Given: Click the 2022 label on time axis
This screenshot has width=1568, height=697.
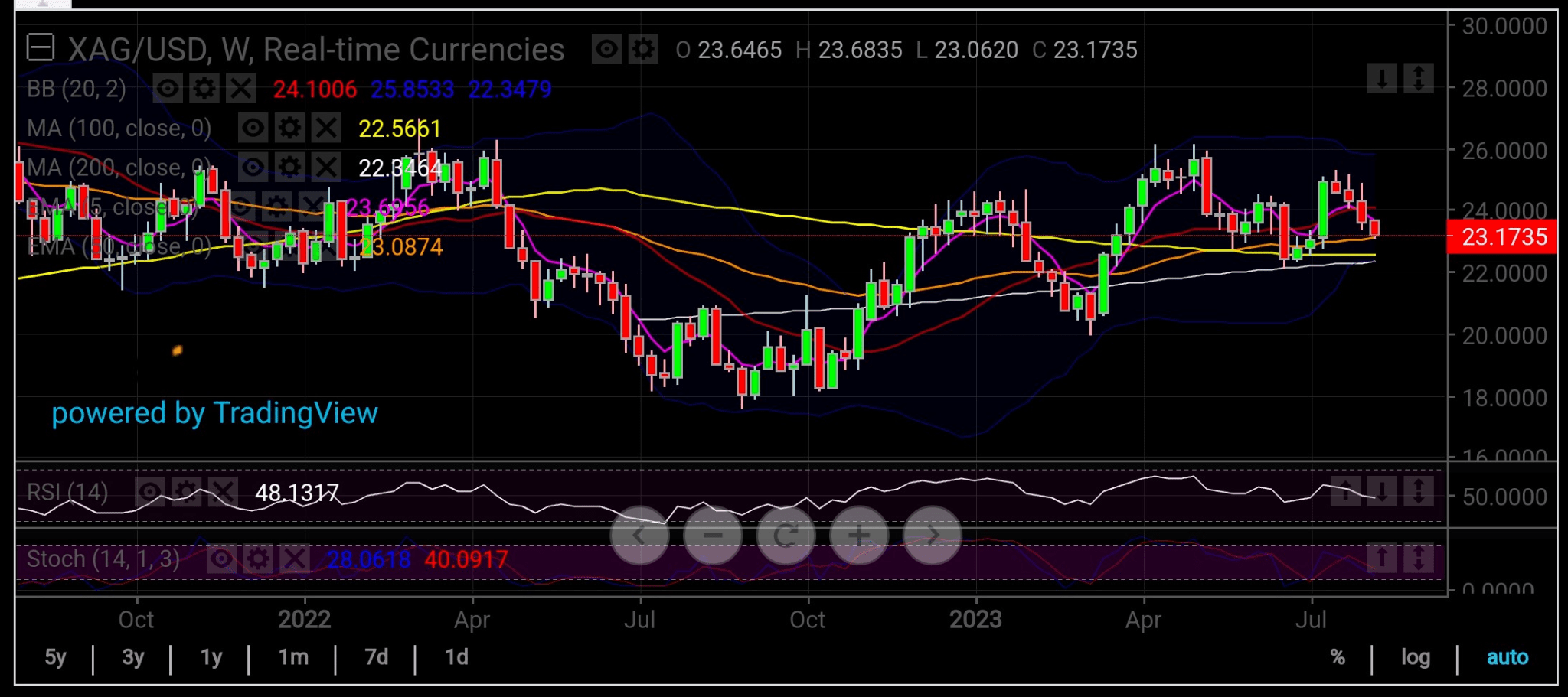Looking at the screenshot, I should (x=304, y=619).
